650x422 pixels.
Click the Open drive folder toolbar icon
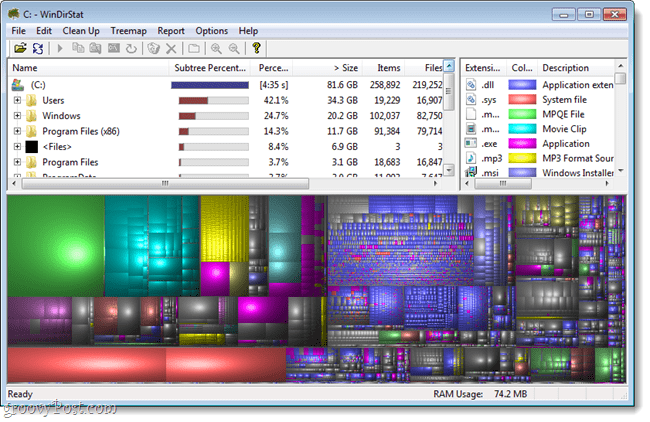(20, 49)
